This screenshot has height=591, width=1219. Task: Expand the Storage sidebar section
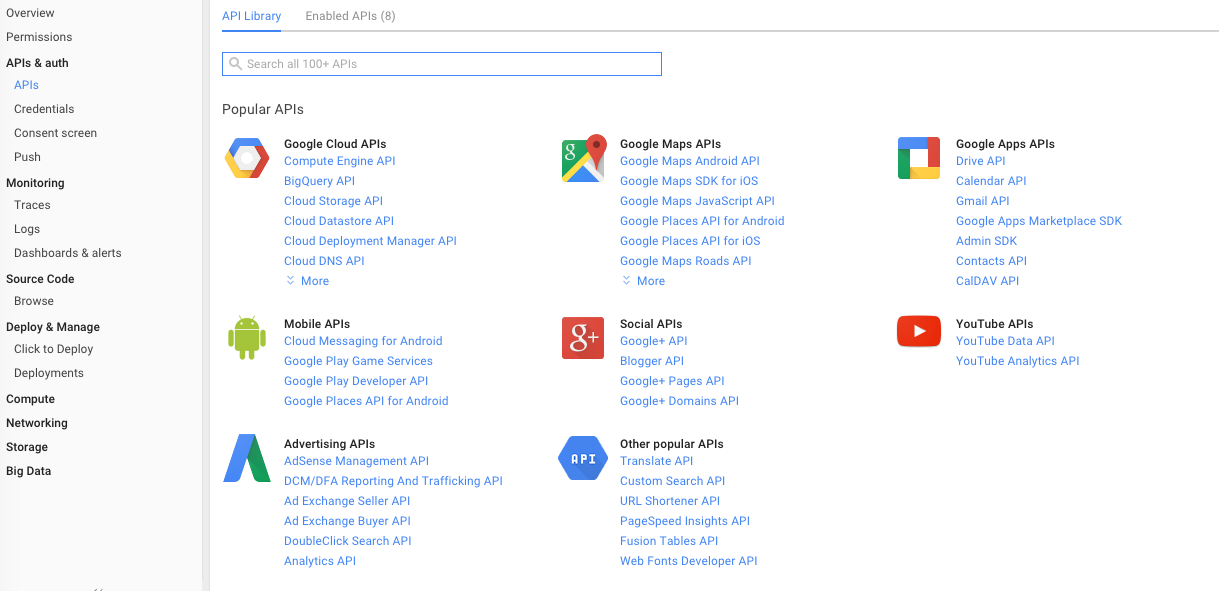pyautogui.click(x=27, y=447)
